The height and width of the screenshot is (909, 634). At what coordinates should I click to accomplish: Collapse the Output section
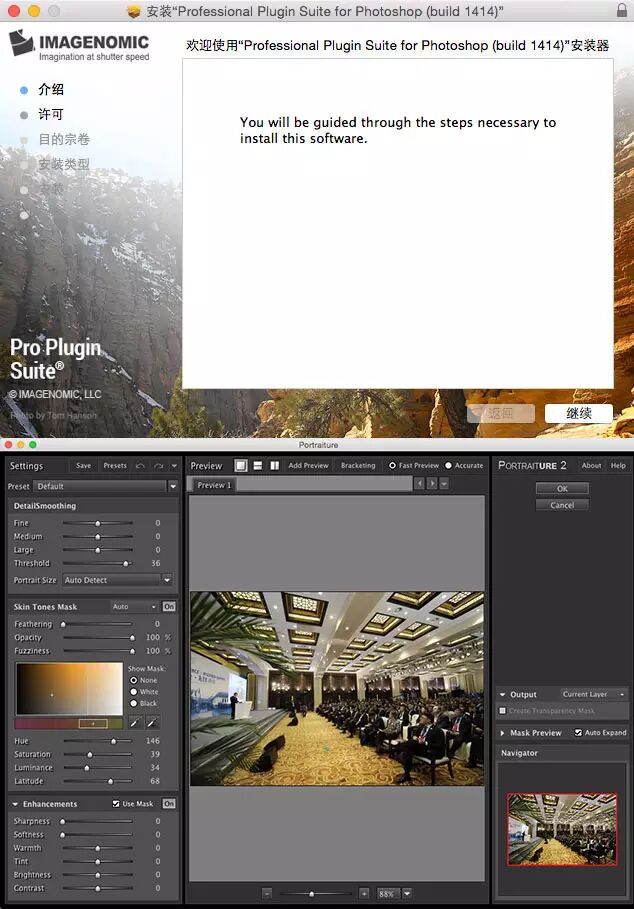pos(502,694)
